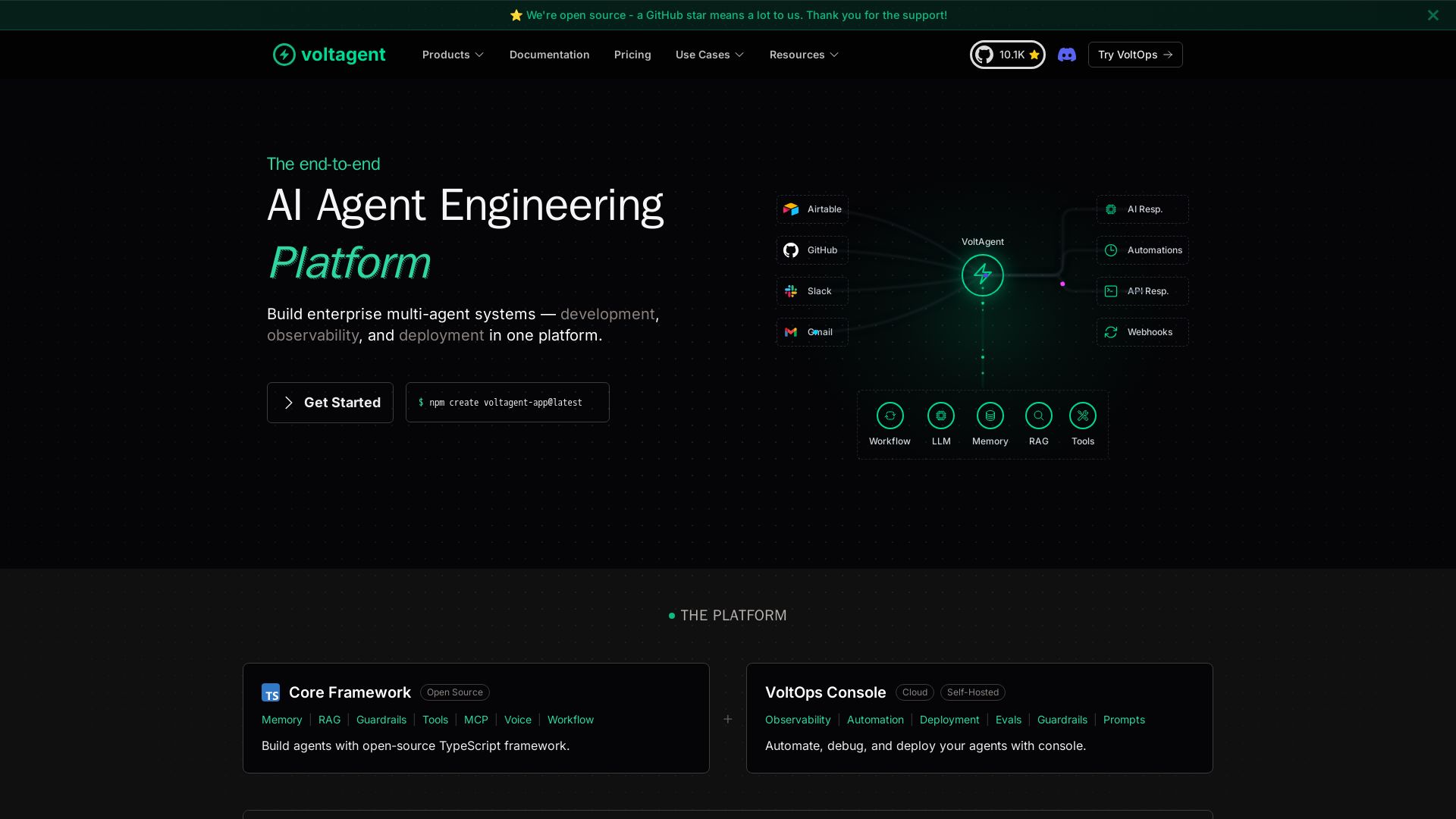Image resolution: width=1456 pixels, height=819 pixels.
Task: Open the Guardrails link under Core Framework
Action: (x=381, y=720)
